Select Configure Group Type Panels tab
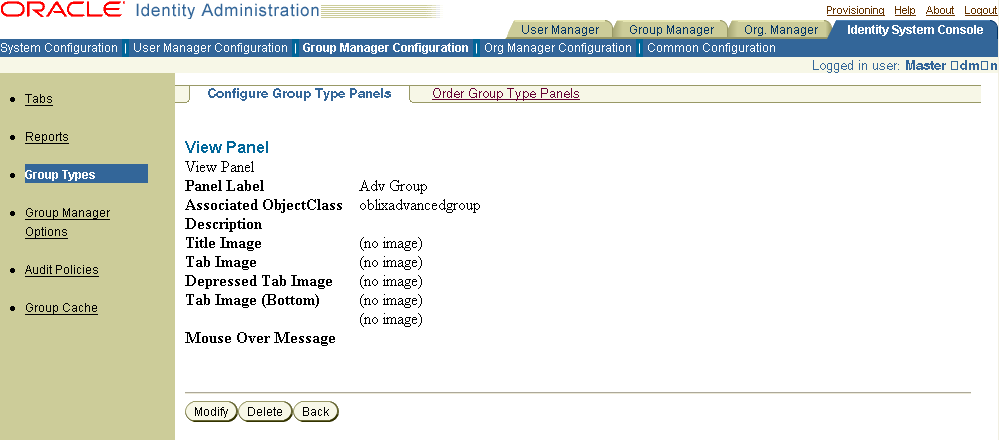This screenshot has width=999, height=440. [299, 94]
